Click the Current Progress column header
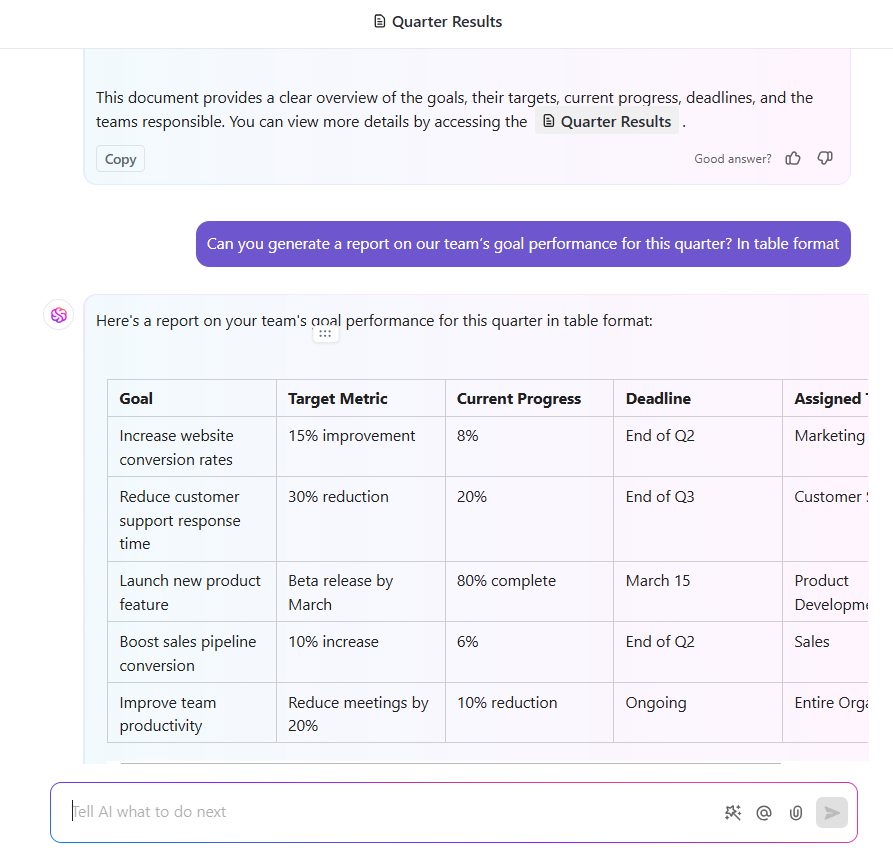The width and height of the screenshot is (893, 860). 519,398
